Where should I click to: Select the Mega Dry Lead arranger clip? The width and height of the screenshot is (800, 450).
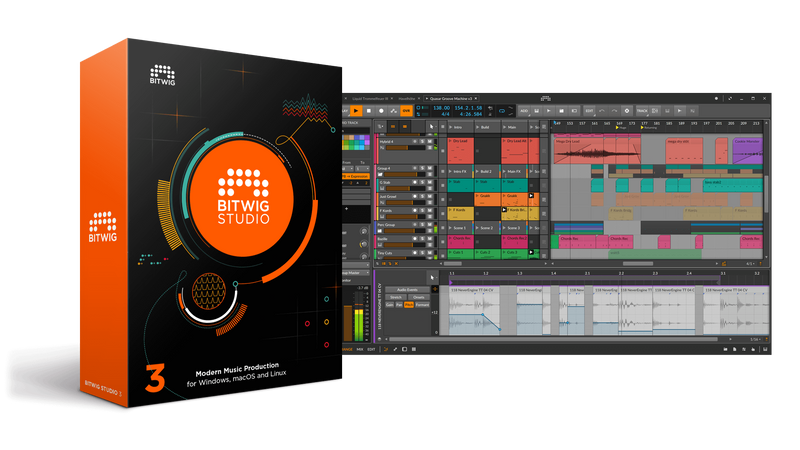pos(597,149)
